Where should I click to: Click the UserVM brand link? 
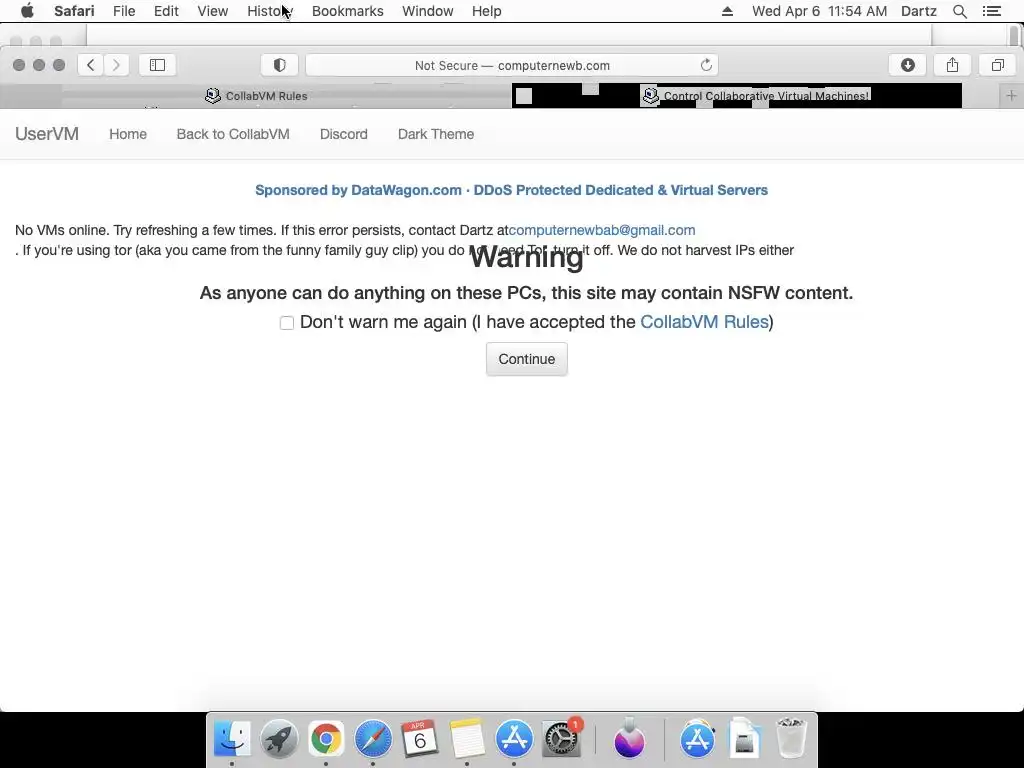47,134
